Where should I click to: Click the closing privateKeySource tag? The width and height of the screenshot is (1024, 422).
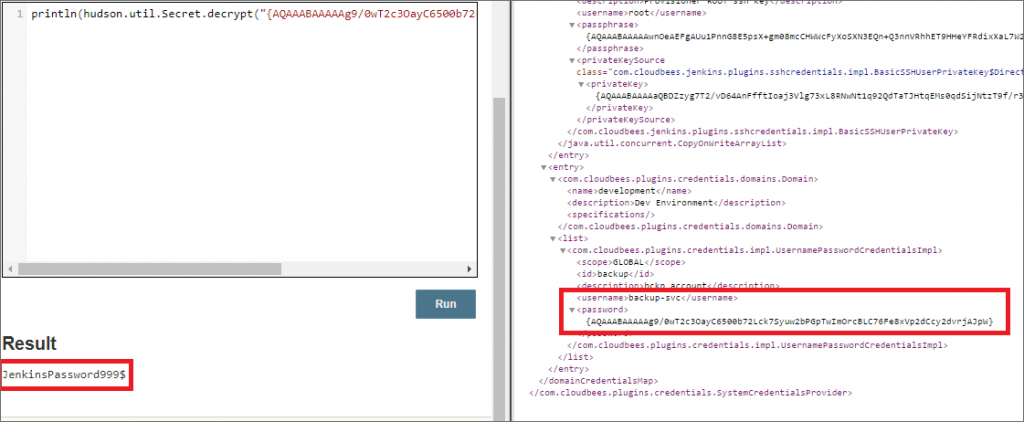(x=625, y=120)
